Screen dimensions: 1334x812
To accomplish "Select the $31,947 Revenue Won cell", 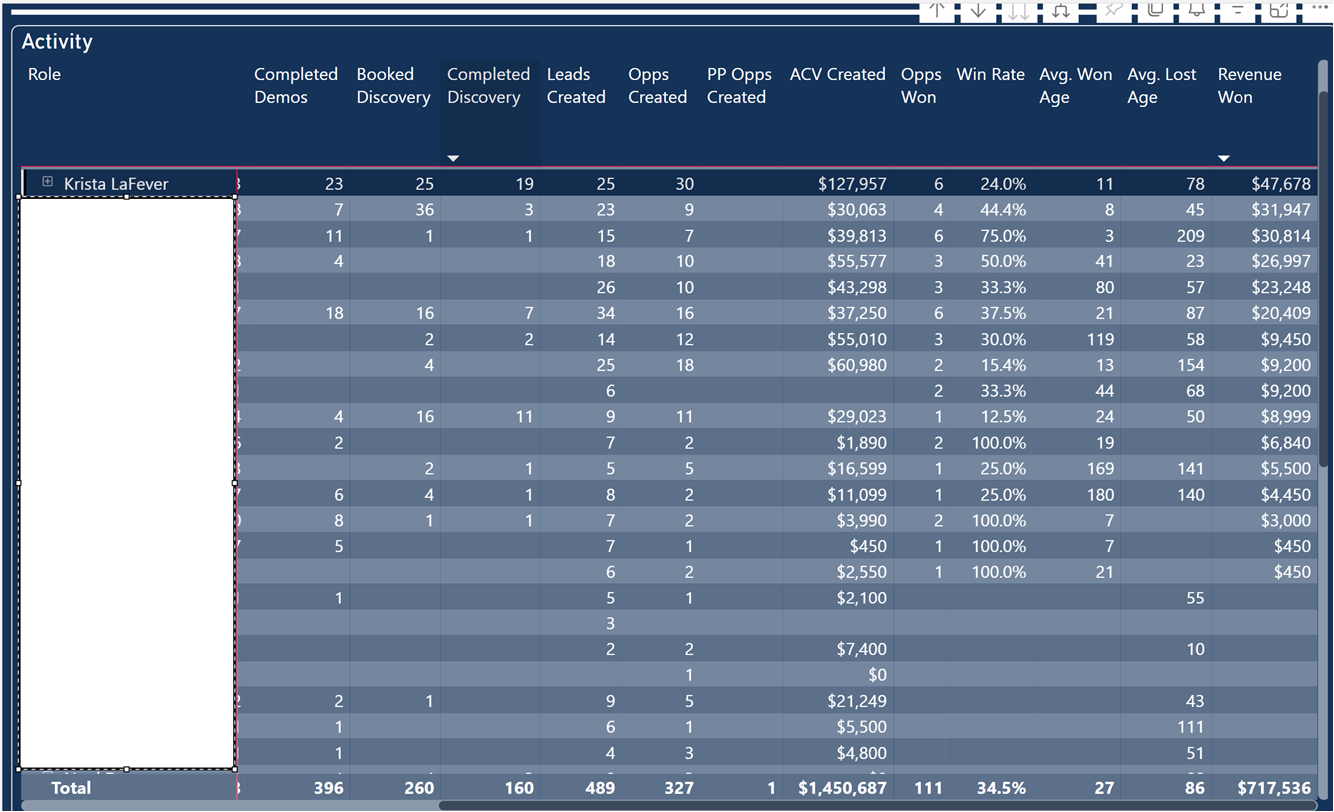I will [1281, 210].
